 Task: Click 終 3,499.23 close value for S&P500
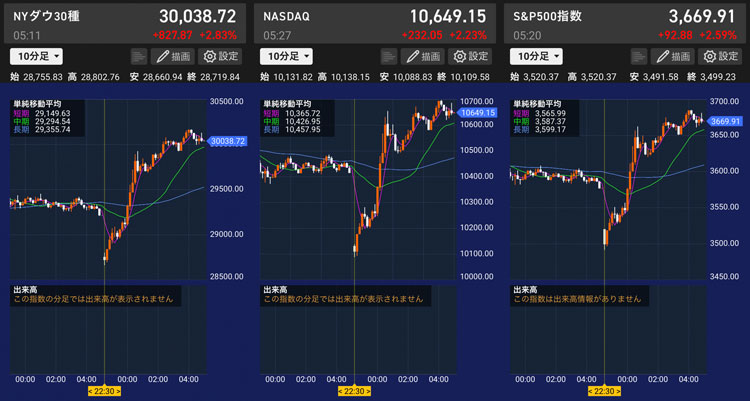(713, 77)
